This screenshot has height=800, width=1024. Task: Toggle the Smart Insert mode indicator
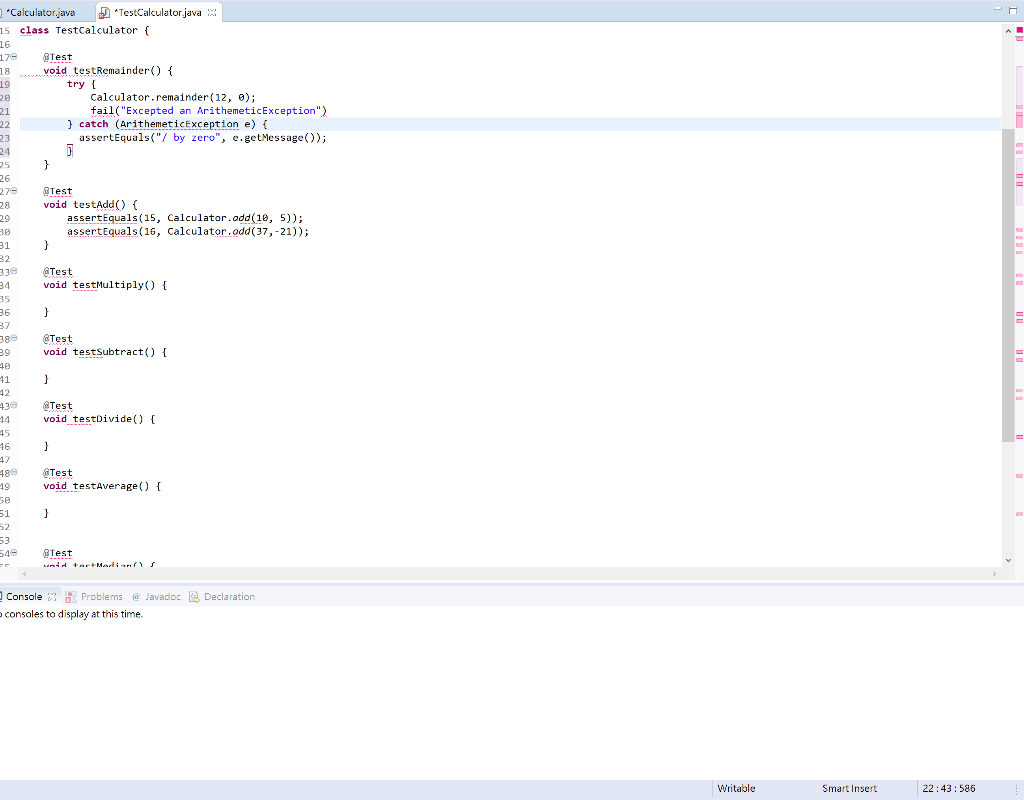click(x=849, y=789)
